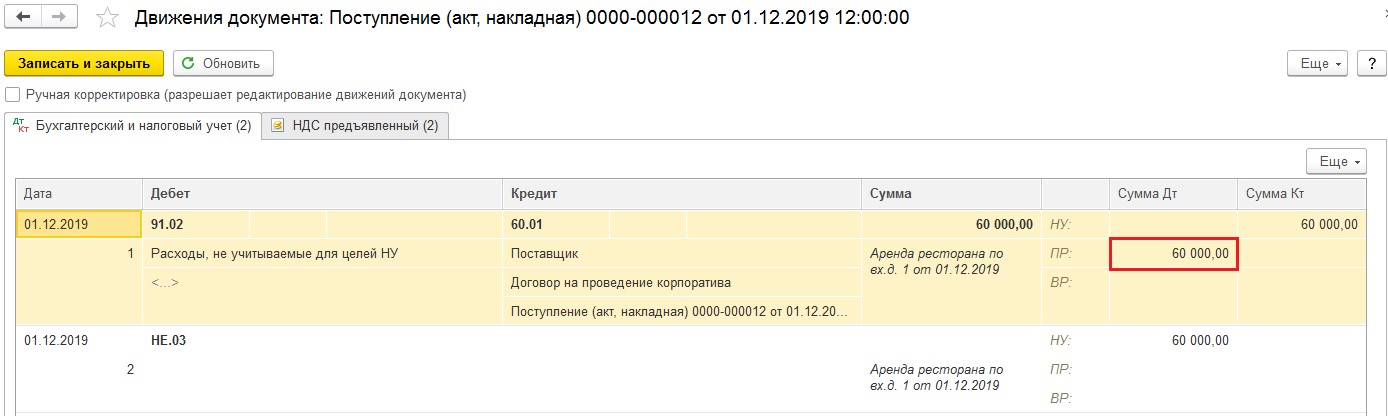1388x416 pixels.
Task: Select the 01.12.2019 date cell in first row
Action: coord(79,225)
